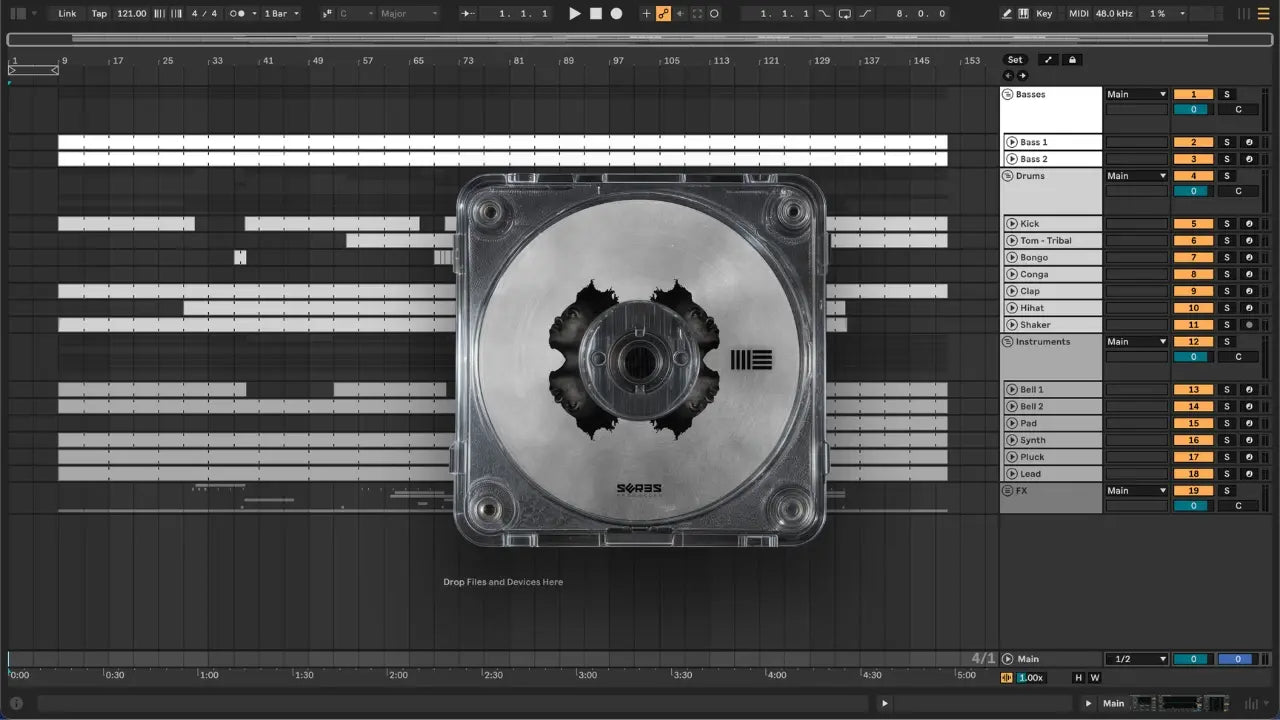Toggle the Draw Mode pencil icon

(1007, 14)
